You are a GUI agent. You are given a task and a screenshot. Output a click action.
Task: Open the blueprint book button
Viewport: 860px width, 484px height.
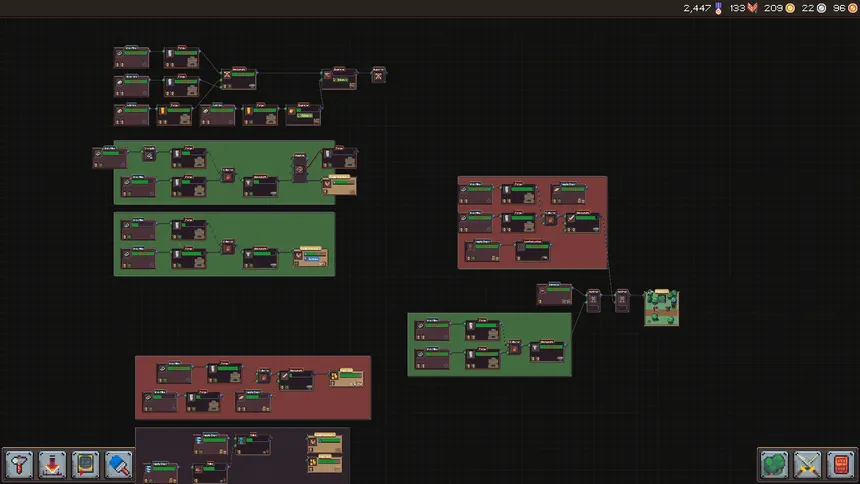[85, 465]
